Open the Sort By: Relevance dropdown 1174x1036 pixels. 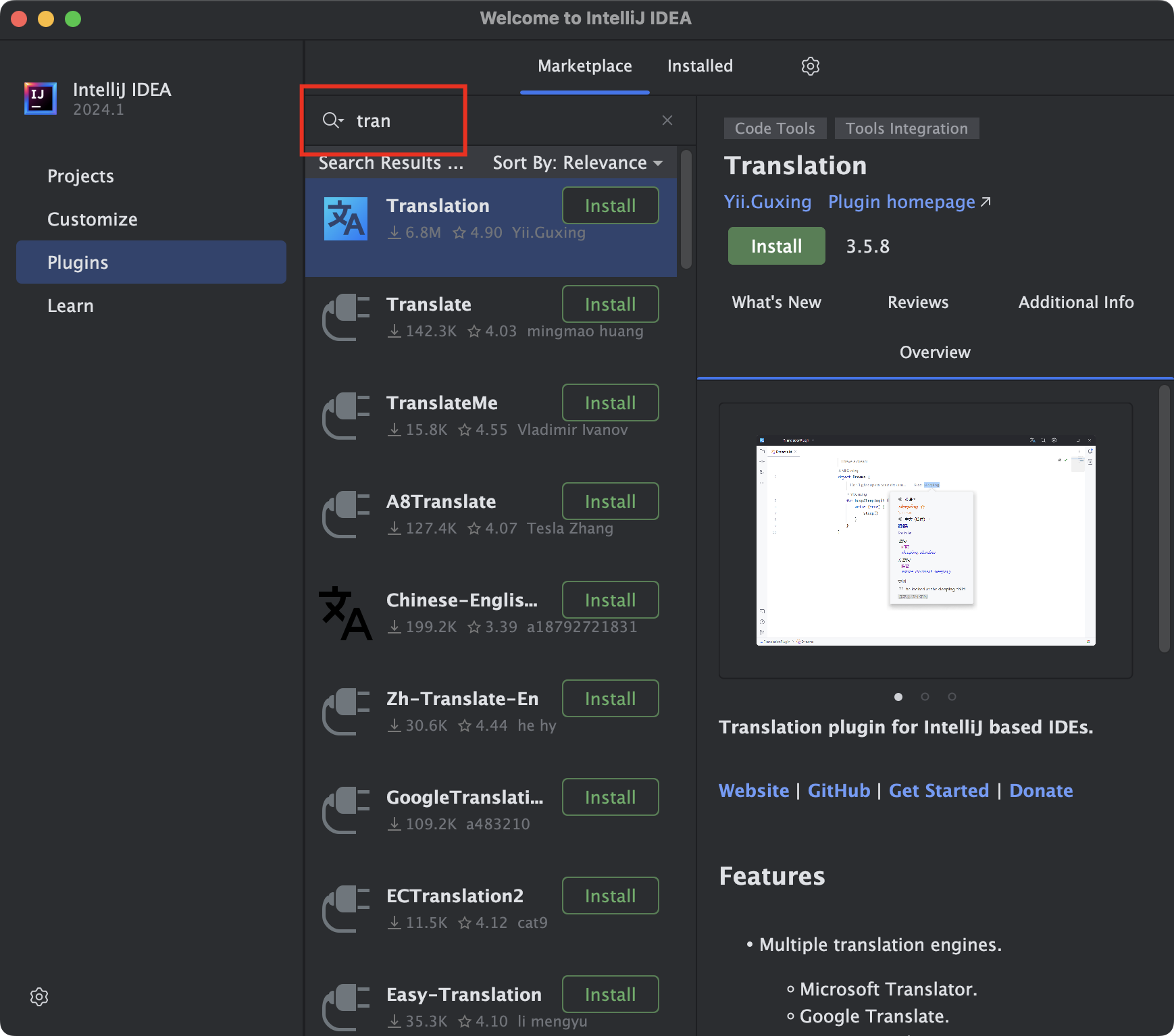[x=578, y=163]
